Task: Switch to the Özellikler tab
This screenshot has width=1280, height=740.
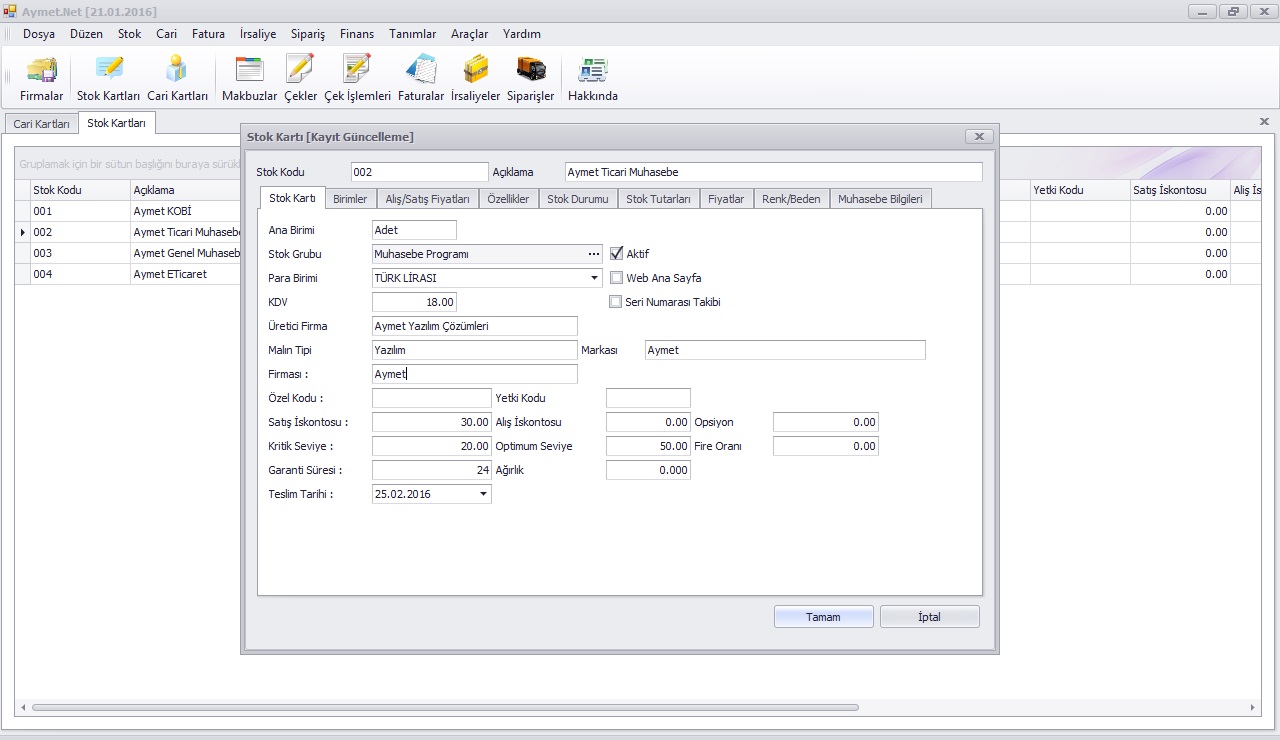Action: [509, 199]
